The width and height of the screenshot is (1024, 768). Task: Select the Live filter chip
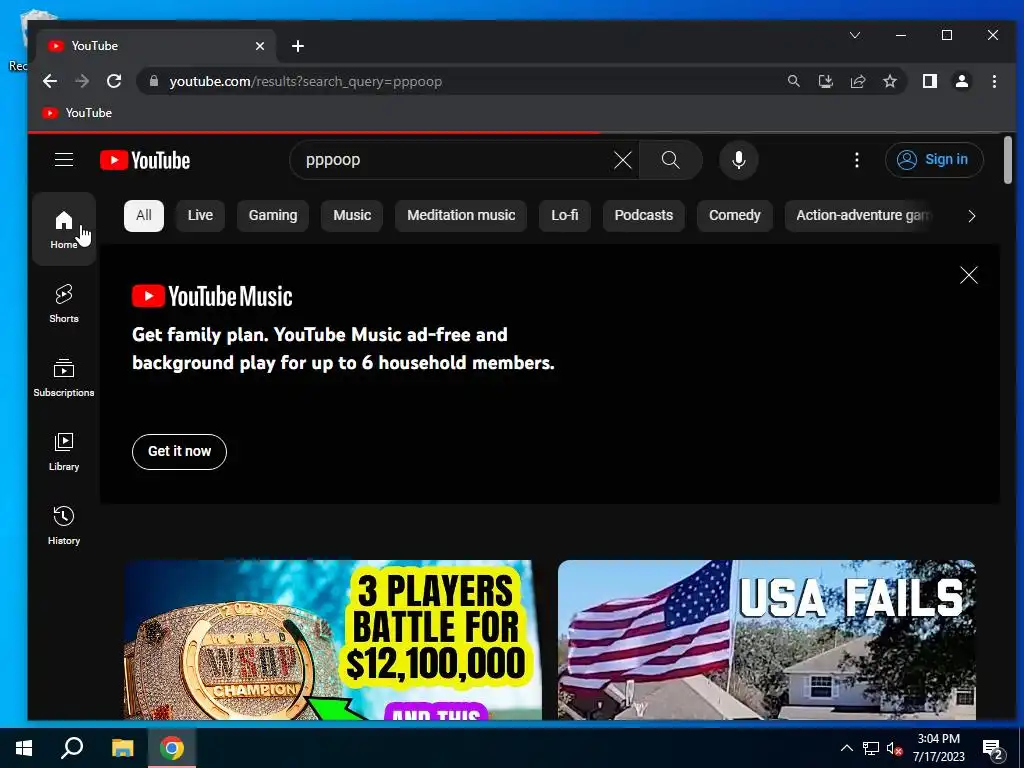200,216
